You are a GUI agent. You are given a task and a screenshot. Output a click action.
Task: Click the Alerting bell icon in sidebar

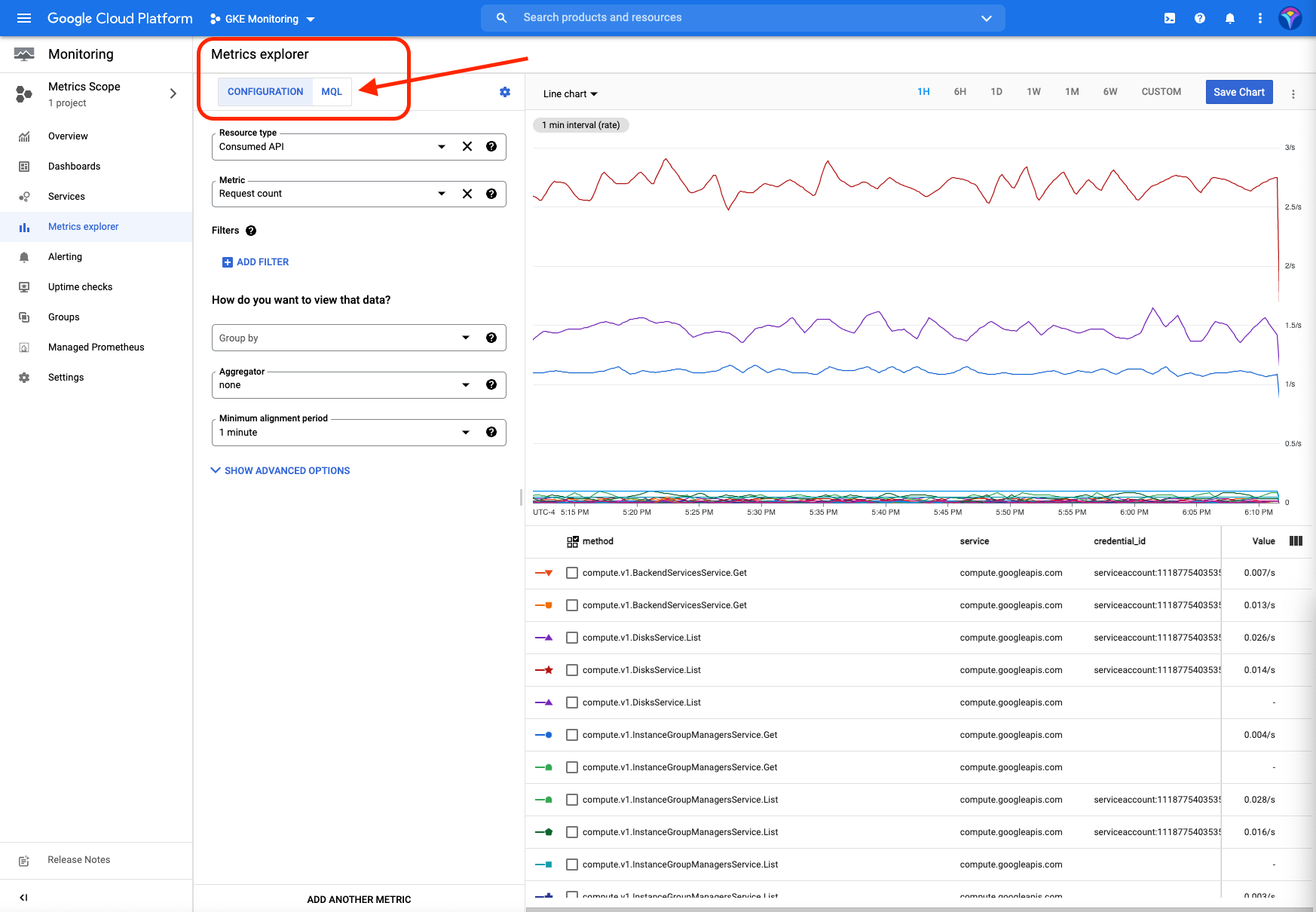pos(24,257)
